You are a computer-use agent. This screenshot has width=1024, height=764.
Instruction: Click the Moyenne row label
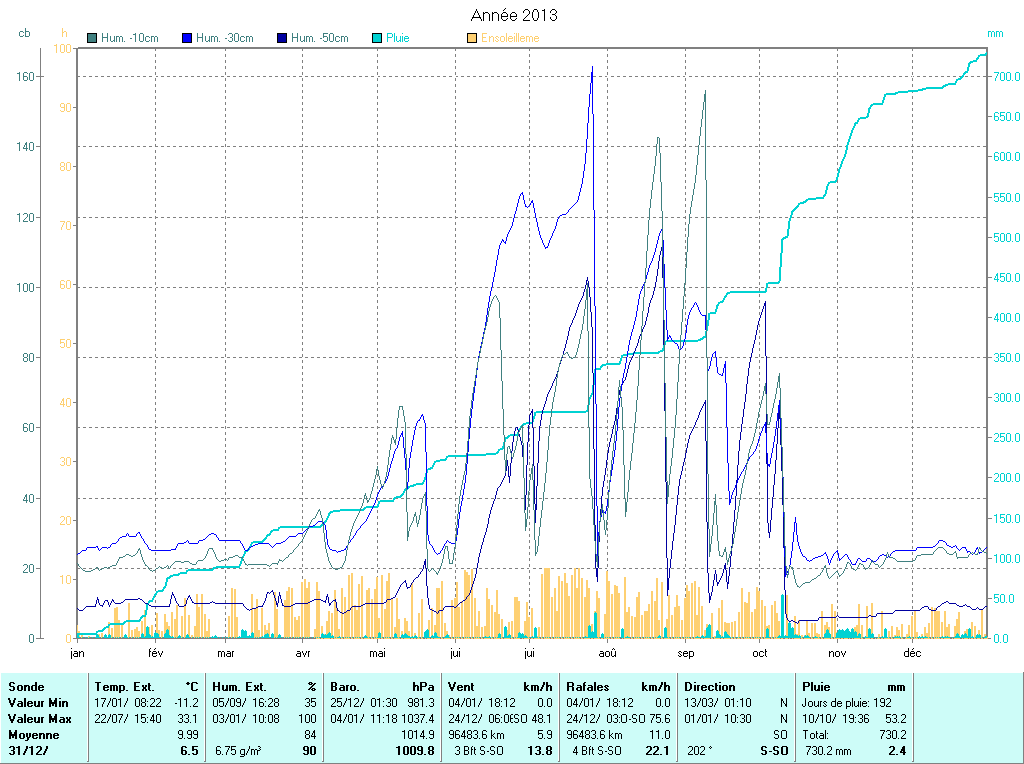32,734
